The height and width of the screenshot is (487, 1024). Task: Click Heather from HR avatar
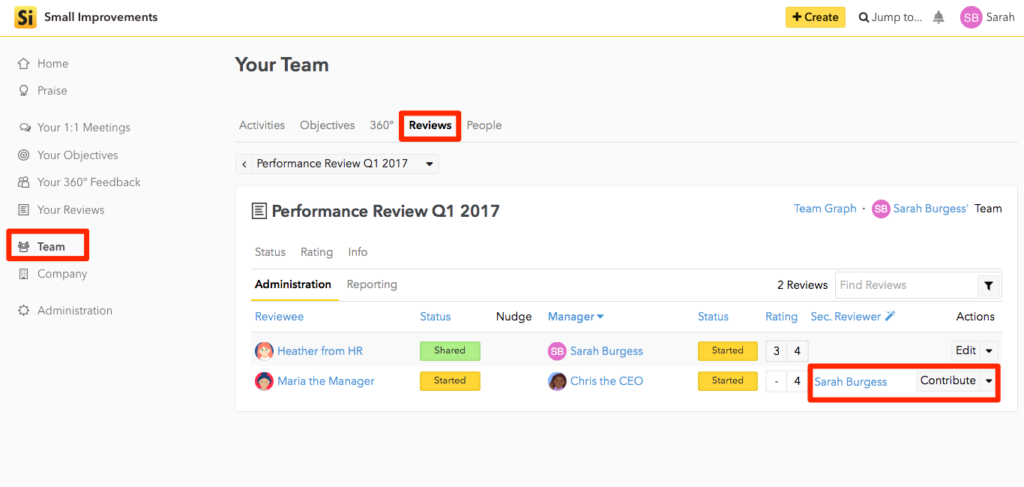tap(264, 351)
